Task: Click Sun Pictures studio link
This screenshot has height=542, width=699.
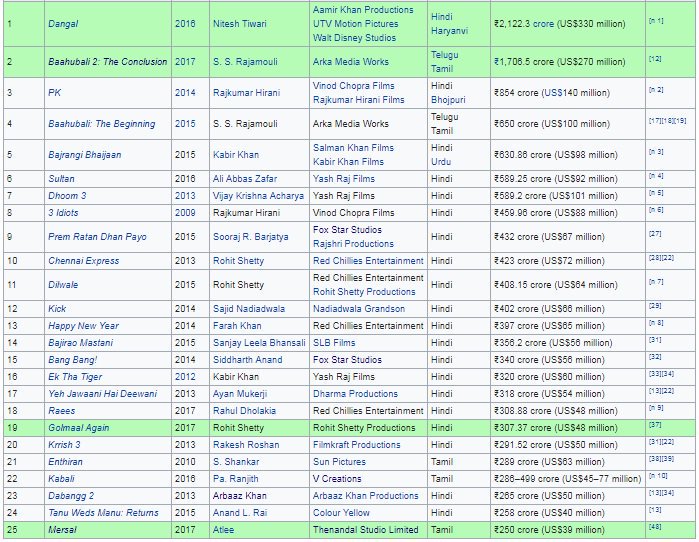Action: (339, 462)
